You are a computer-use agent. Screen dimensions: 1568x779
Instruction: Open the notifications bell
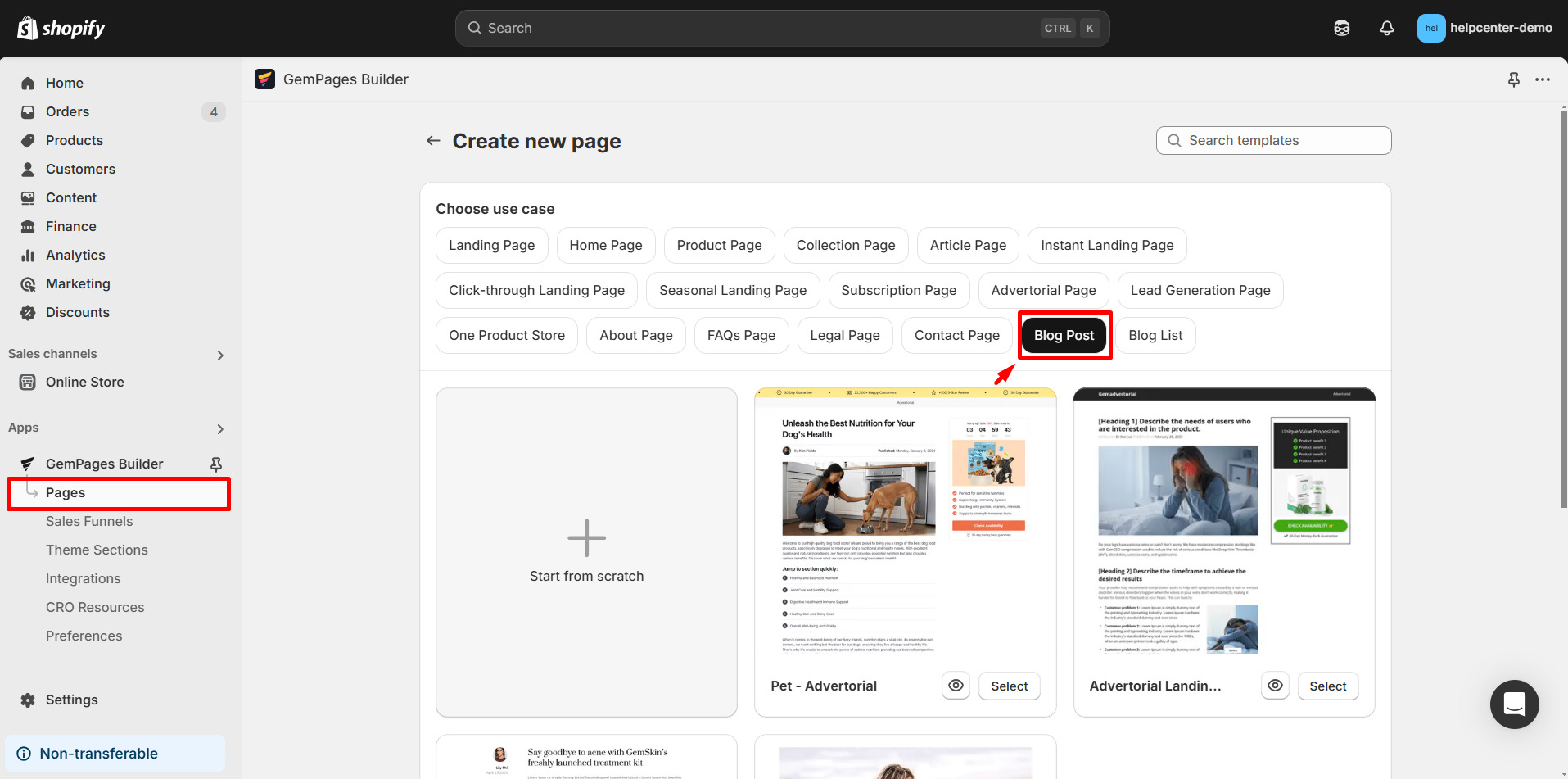coord(1386,27)
